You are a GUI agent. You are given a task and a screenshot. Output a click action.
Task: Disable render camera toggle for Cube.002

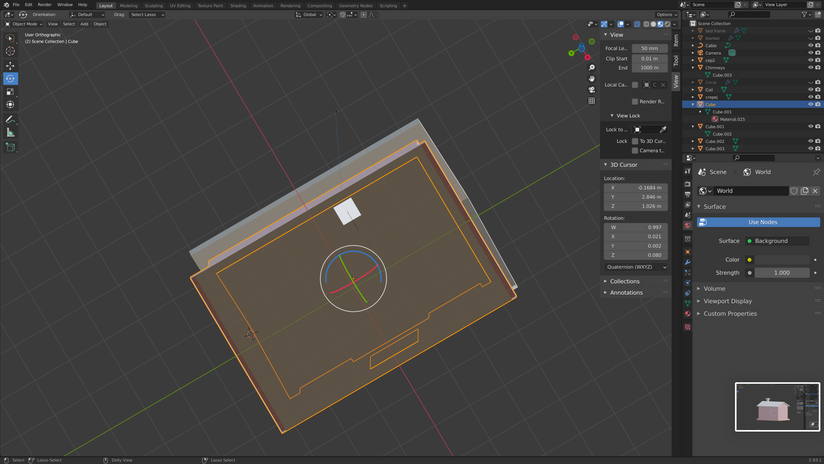[818, 141]
